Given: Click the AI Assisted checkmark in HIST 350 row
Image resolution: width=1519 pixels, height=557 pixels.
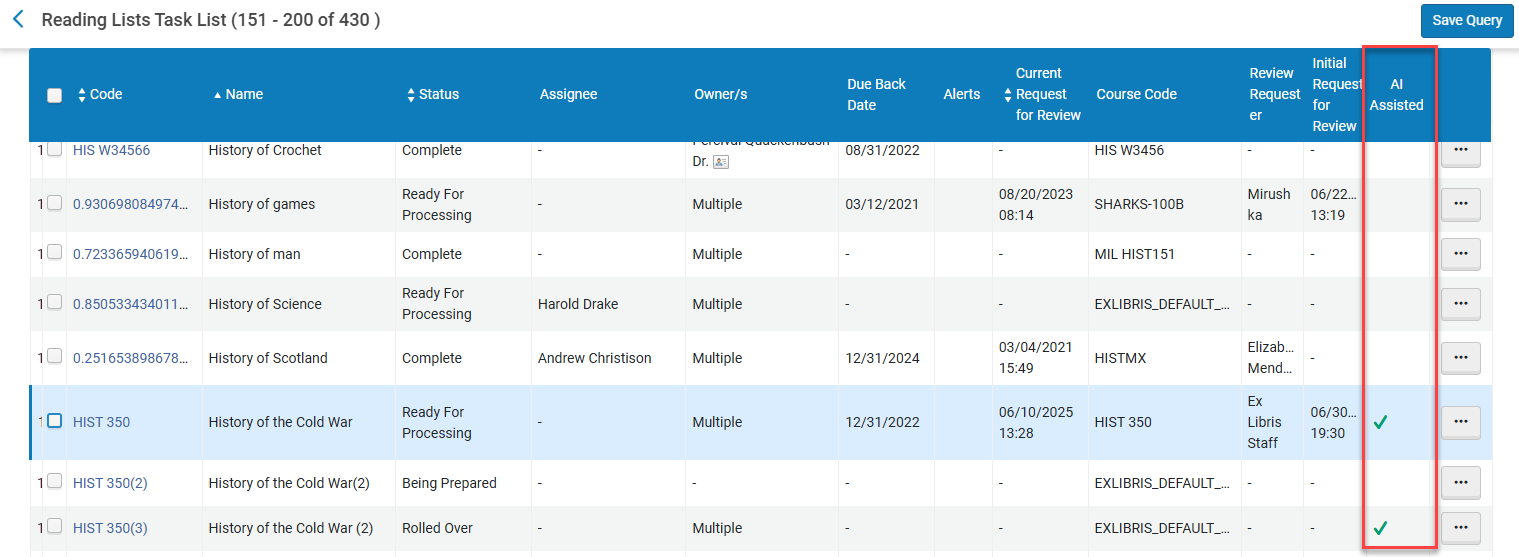Looking at the screenshot, I should tap(1380, 422).
